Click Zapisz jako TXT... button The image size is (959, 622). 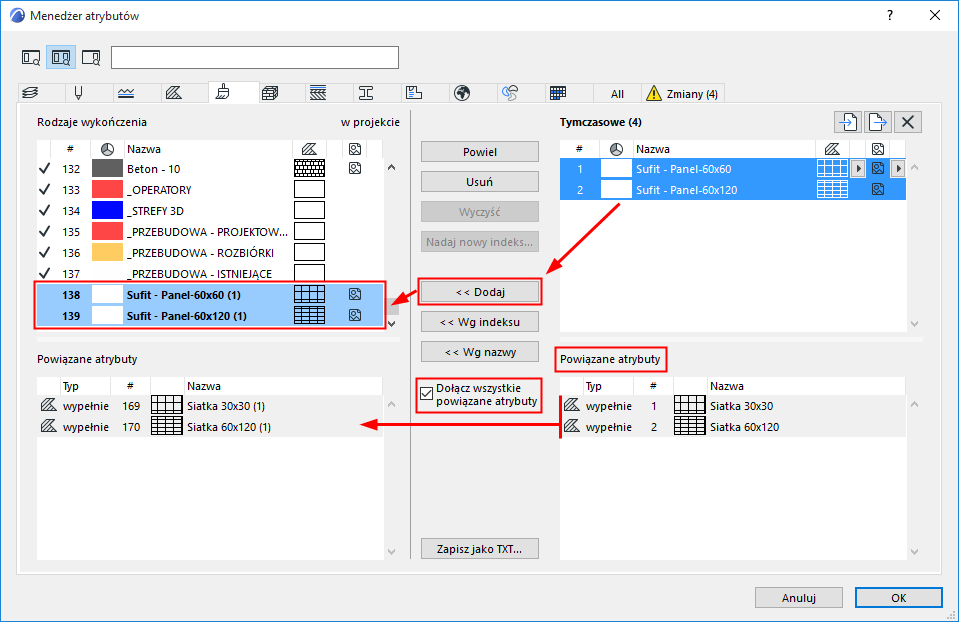(480, 549)
